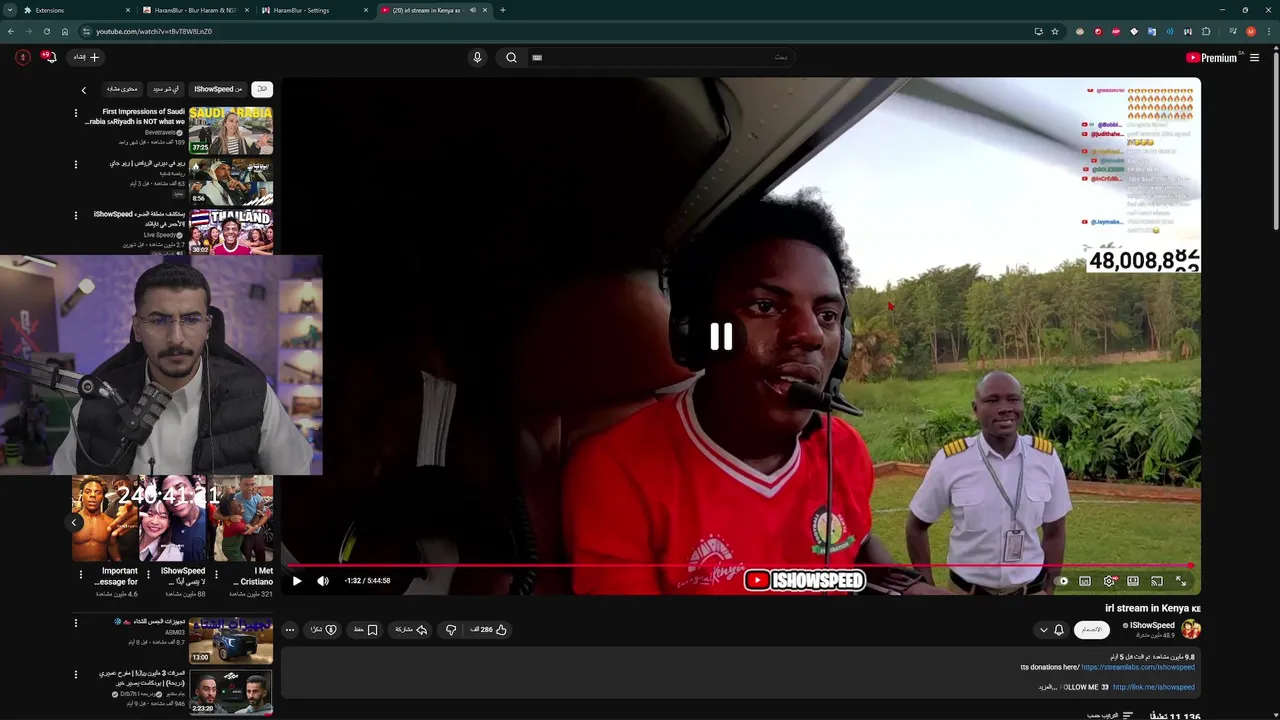
Task: Open options menu for the 'I Met Cristiano' short
Action: click(x=217, y=575)
